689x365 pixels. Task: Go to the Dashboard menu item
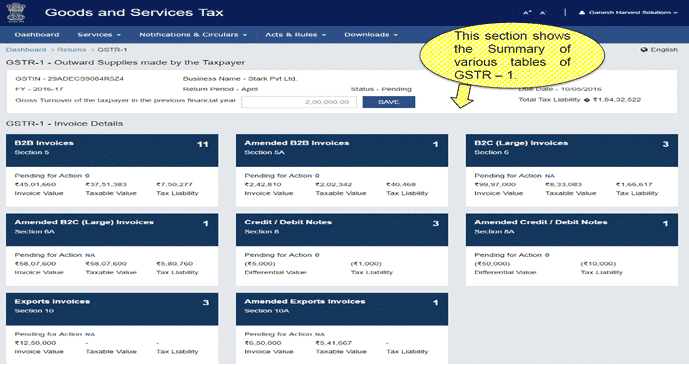(x=36, y=34)
